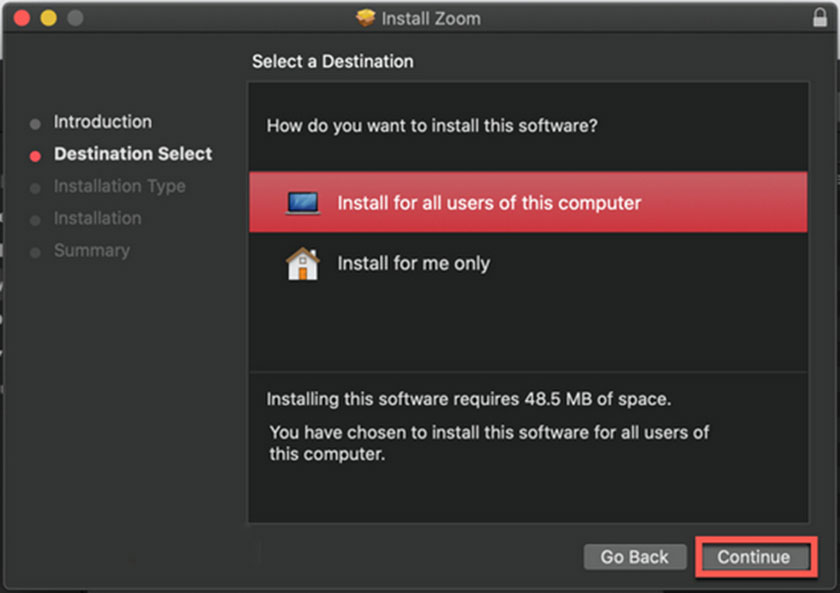Click the lock icon in the title bar

point(820,18)
